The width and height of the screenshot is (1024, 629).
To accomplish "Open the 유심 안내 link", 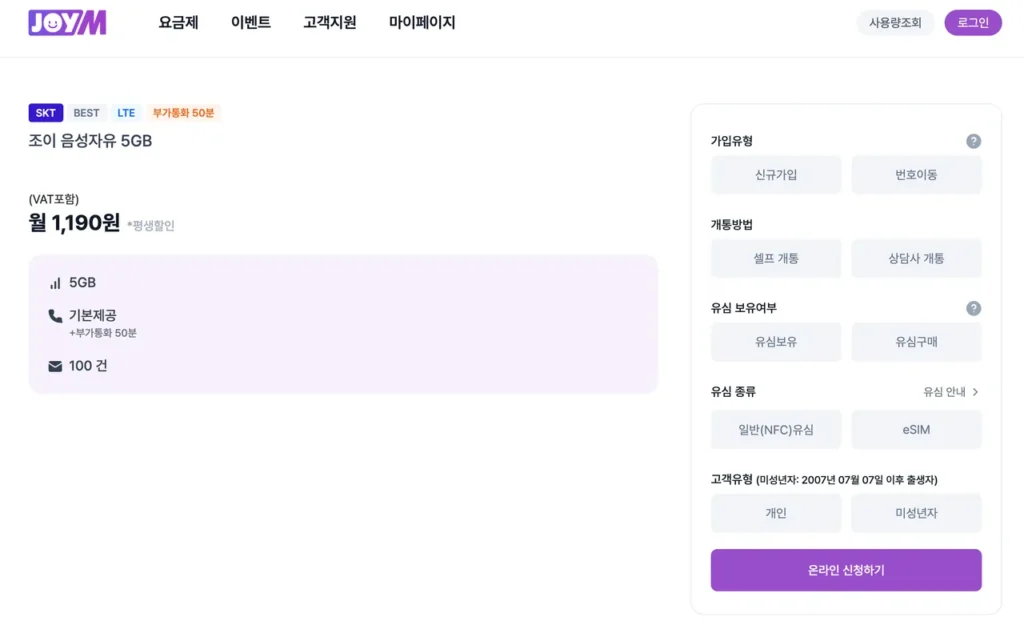I will [950, 392].
